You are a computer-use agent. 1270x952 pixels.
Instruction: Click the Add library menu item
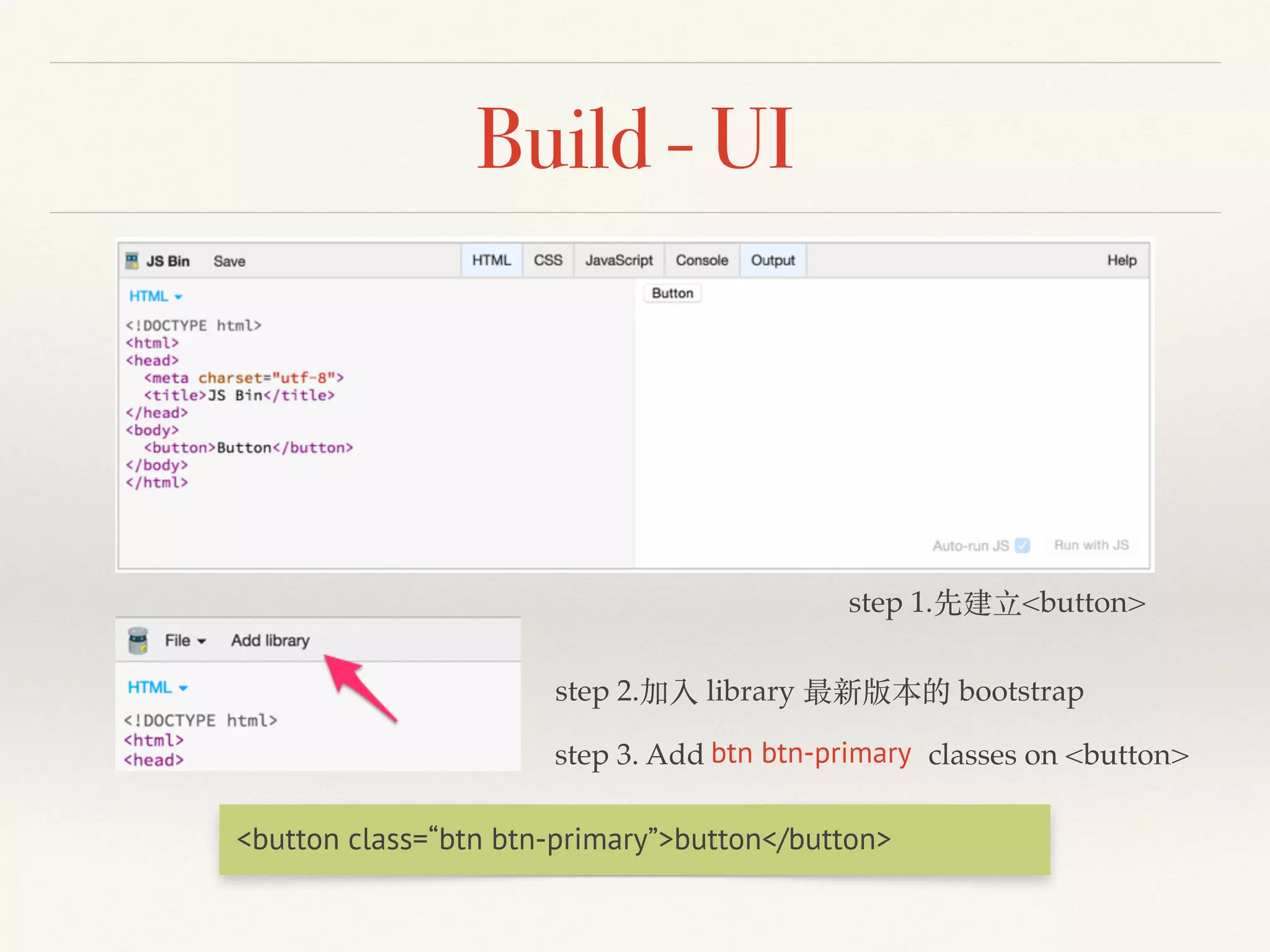click(270, 640)
